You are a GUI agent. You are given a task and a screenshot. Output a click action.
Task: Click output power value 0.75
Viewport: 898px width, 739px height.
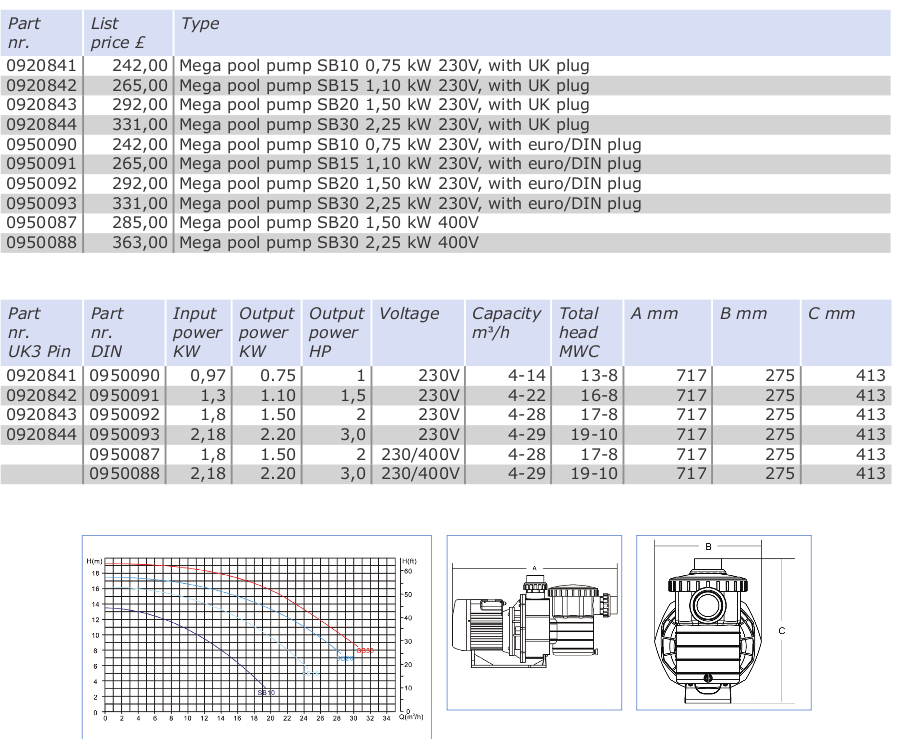pyautogui.click(x=278, y=376)
